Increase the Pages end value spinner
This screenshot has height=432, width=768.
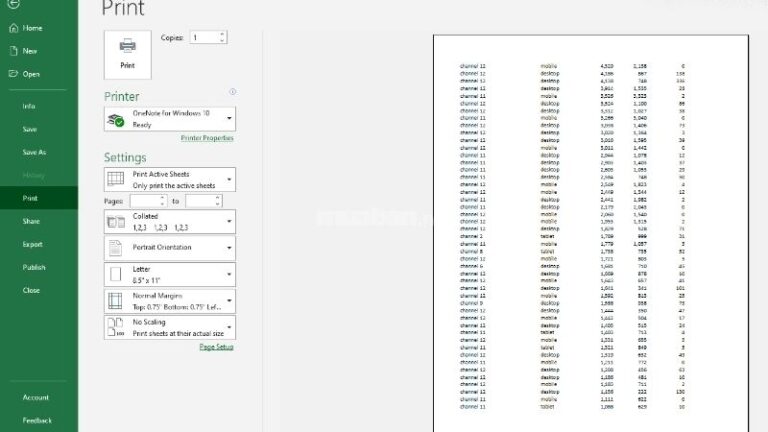coord(218,198)
